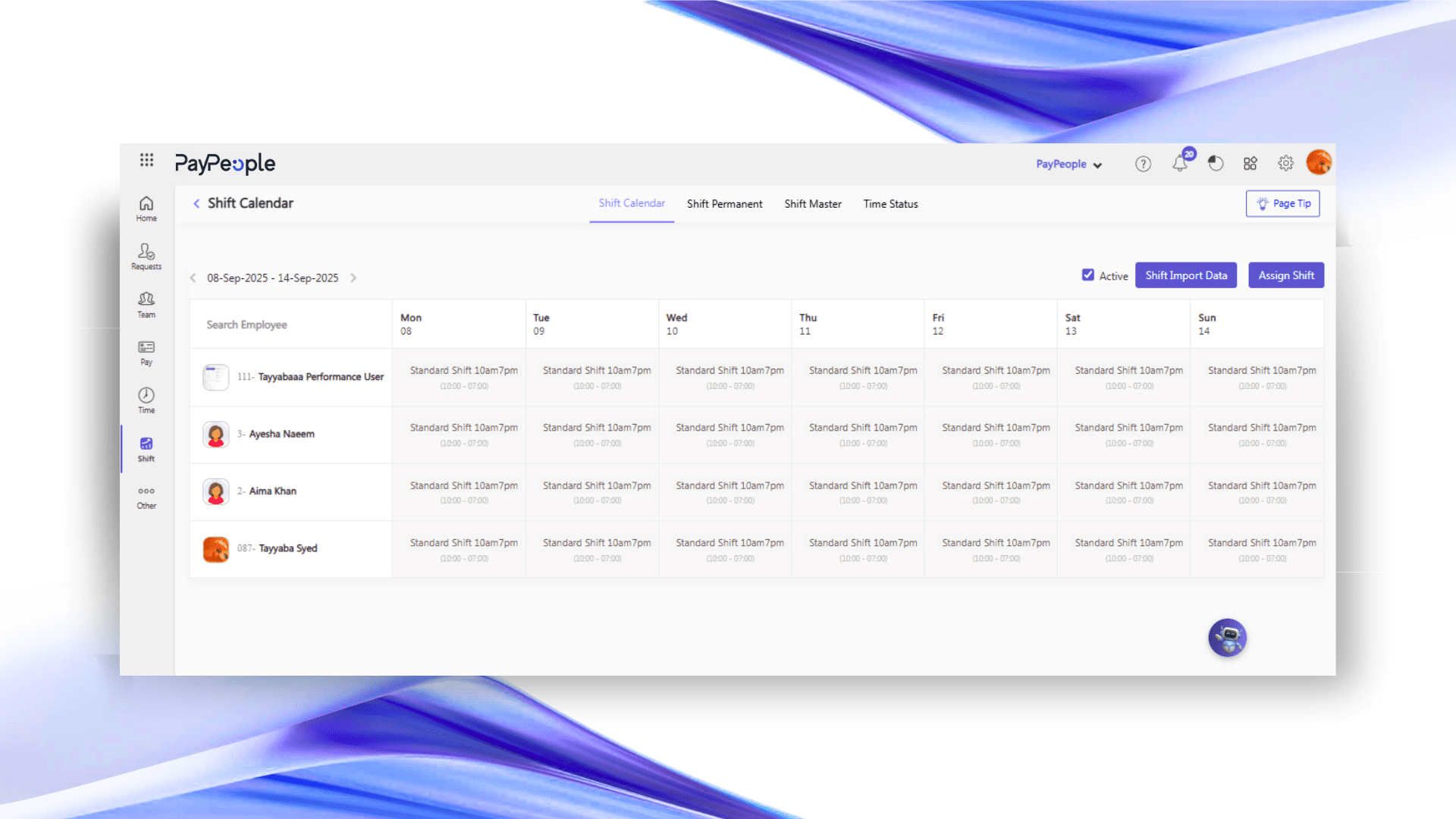Viewport: 1456px width, 819px height.
Task: Open the Time sidebar section
Action: click(x=146, y=400)
